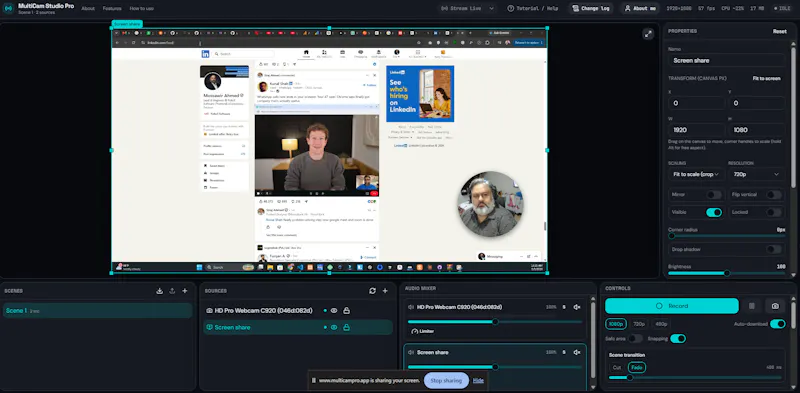
Task: Click the MultiCam Studio Pro logo icon
Action: click(x=8, y=8)
